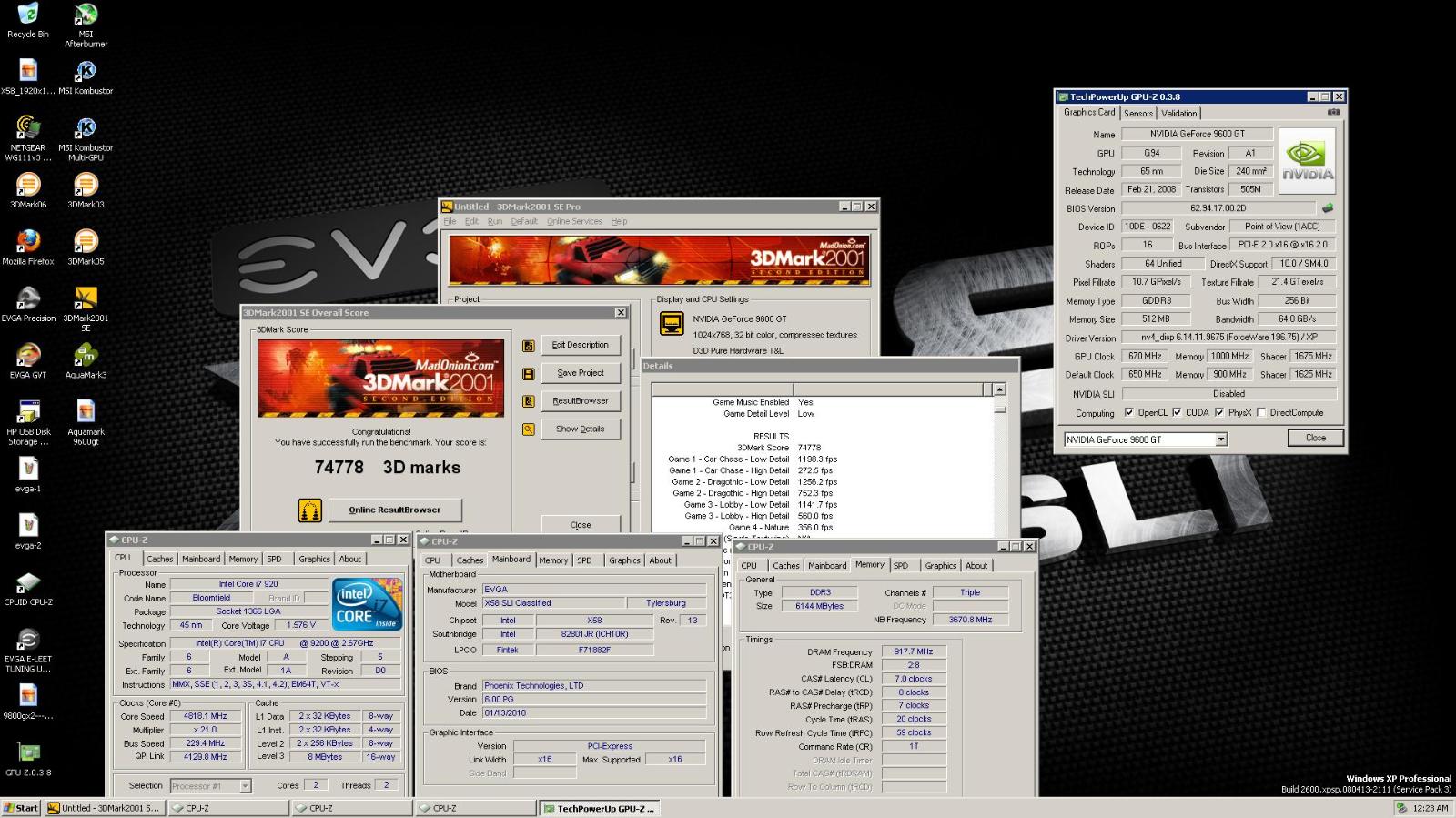Switch to the Validation tab in GPU-Z
Viewport: 1456px width, 818px height.
pyautogui.click(x=1179, y=114)
